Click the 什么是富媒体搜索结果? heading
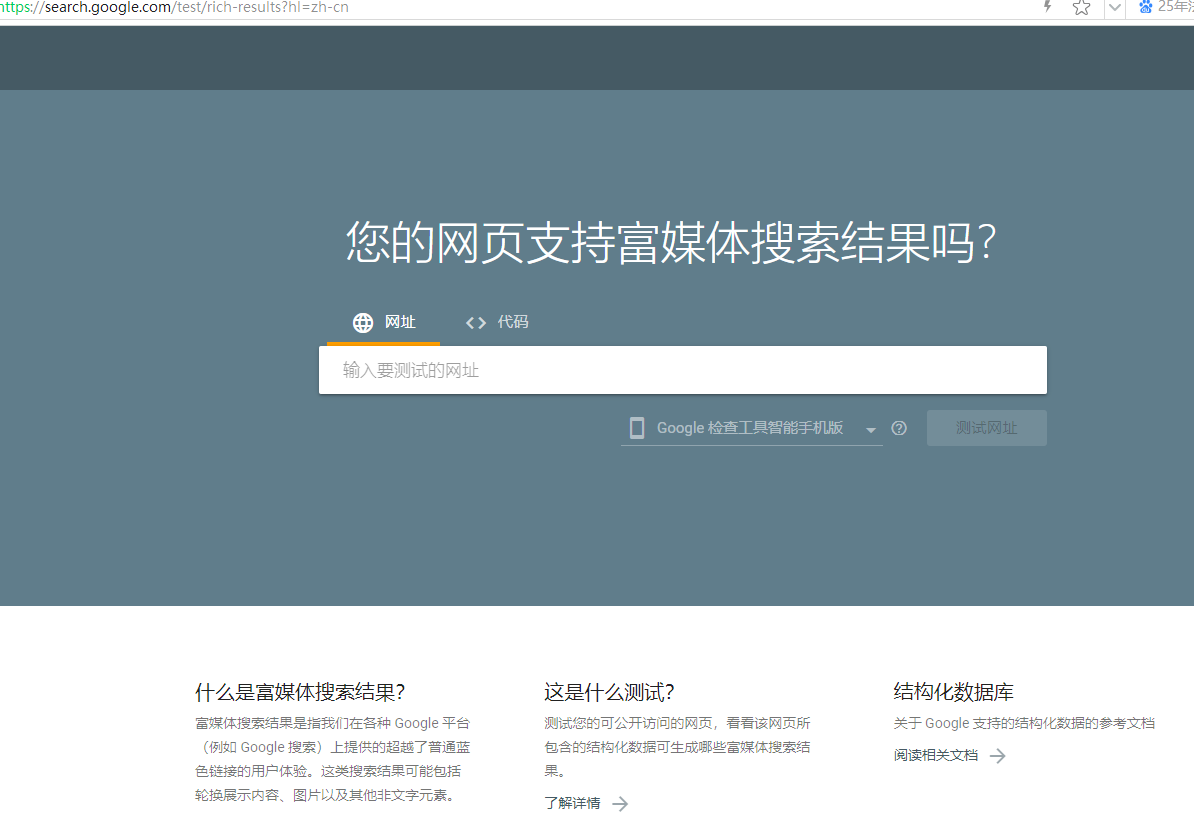Screen dimensions: 1194x818 [x=300, y=692]
